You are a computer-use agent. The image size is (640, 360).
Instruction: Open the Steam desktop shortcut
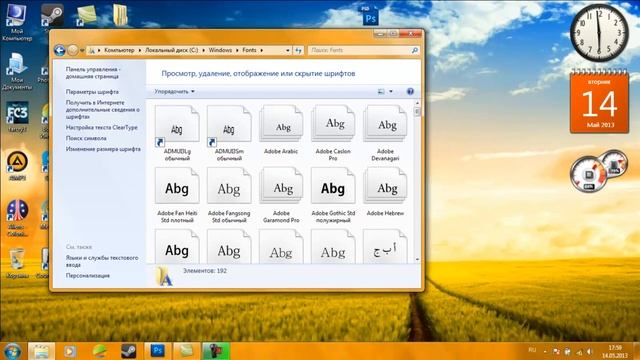pos(52,16)
